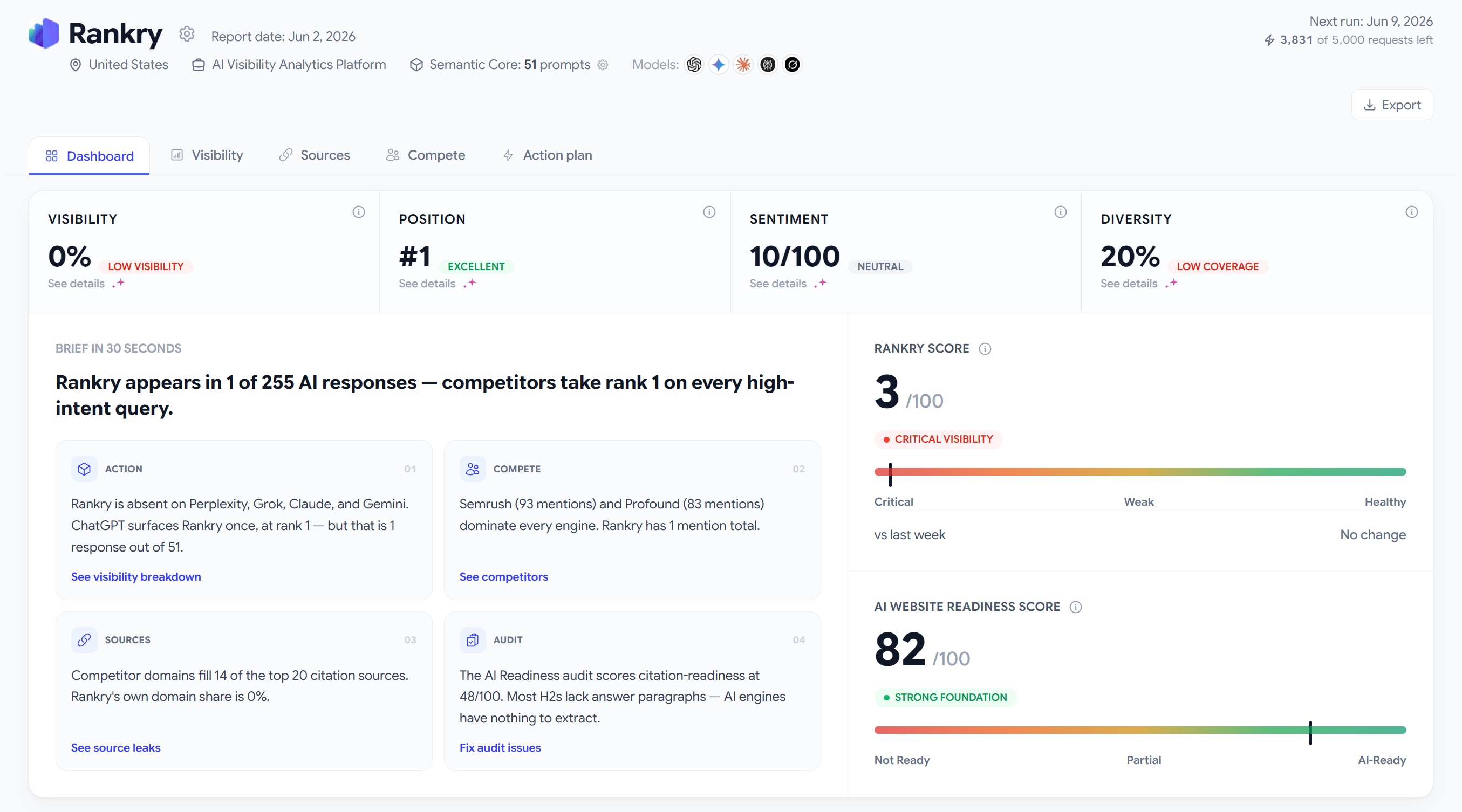Click the 'BRIEF IN 30 SECONDS' heading
1462x812 pixels.
(119, 349)
